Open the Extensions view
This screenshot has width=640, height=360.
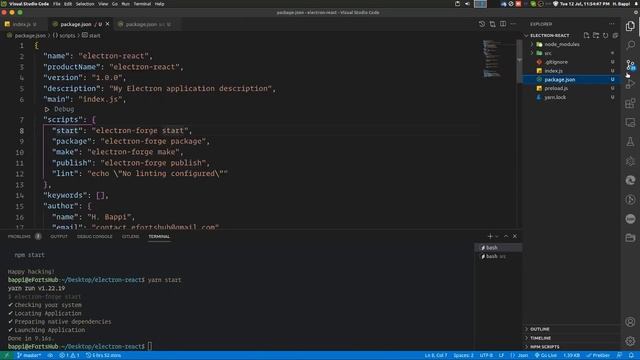[630, 103]
